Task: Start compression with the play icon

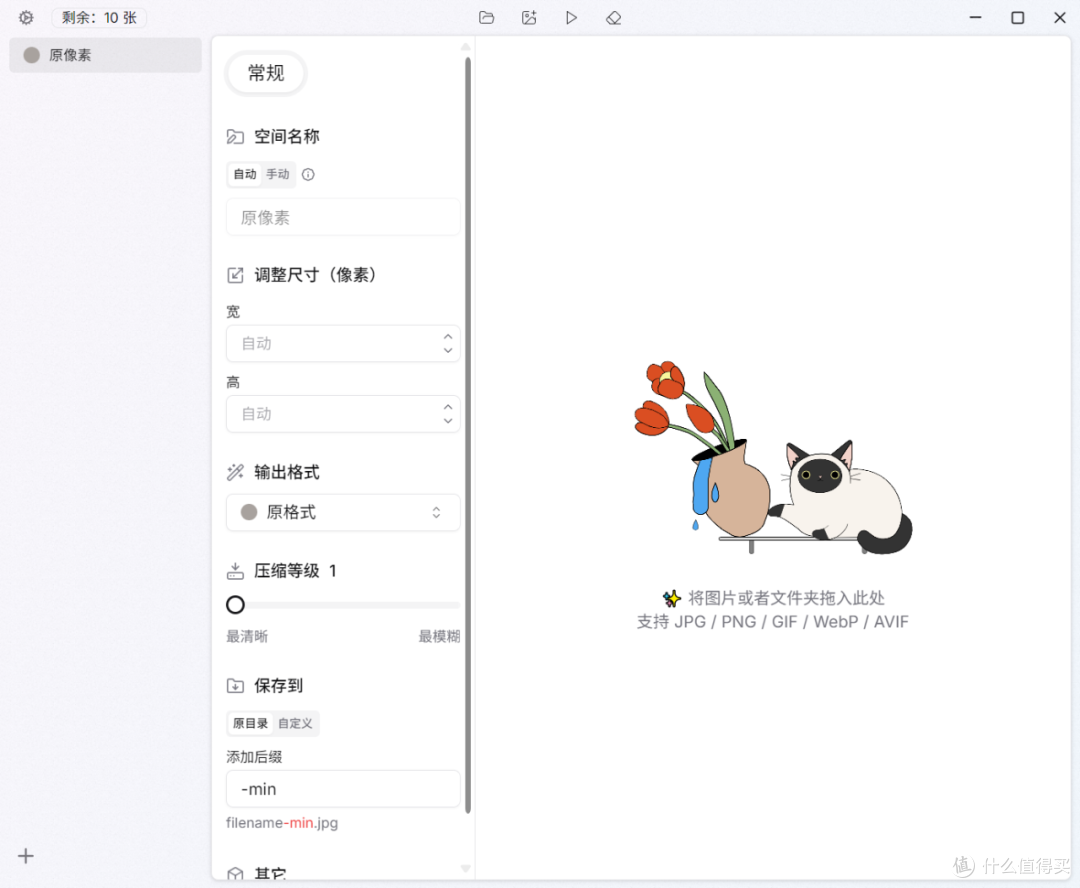Action: tap(571, 18)
